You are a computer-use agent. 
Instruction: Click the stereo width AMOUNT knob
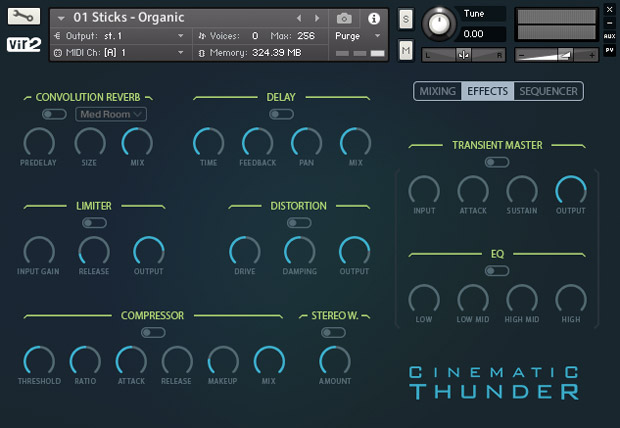[x=335, y=361]
